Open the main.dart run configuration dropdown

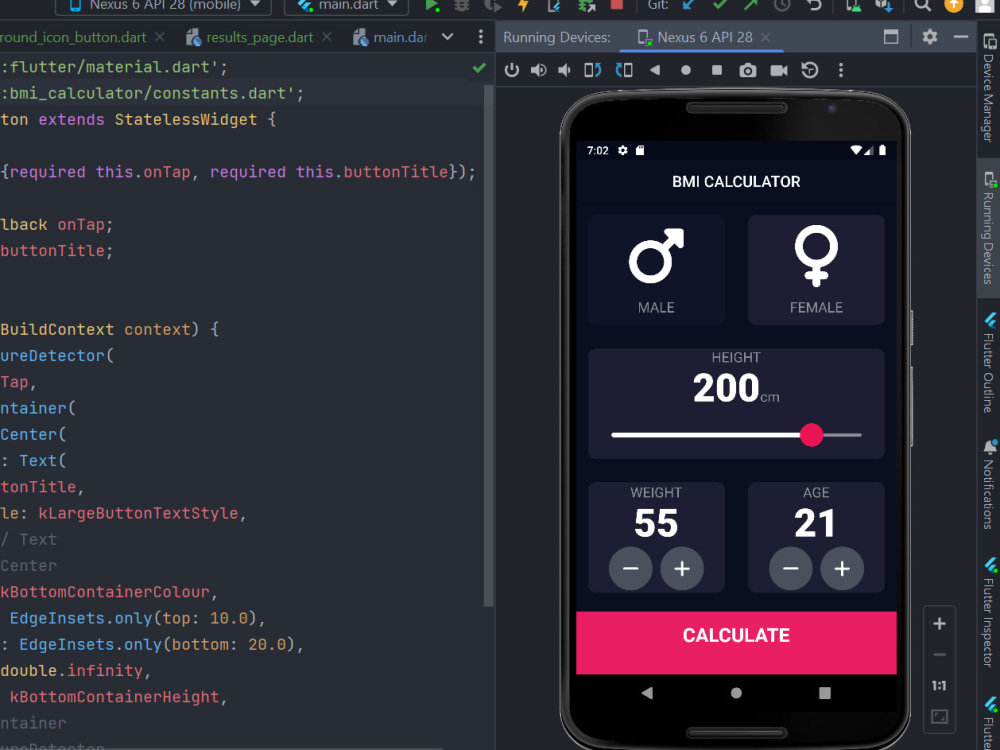click(345, 6)
